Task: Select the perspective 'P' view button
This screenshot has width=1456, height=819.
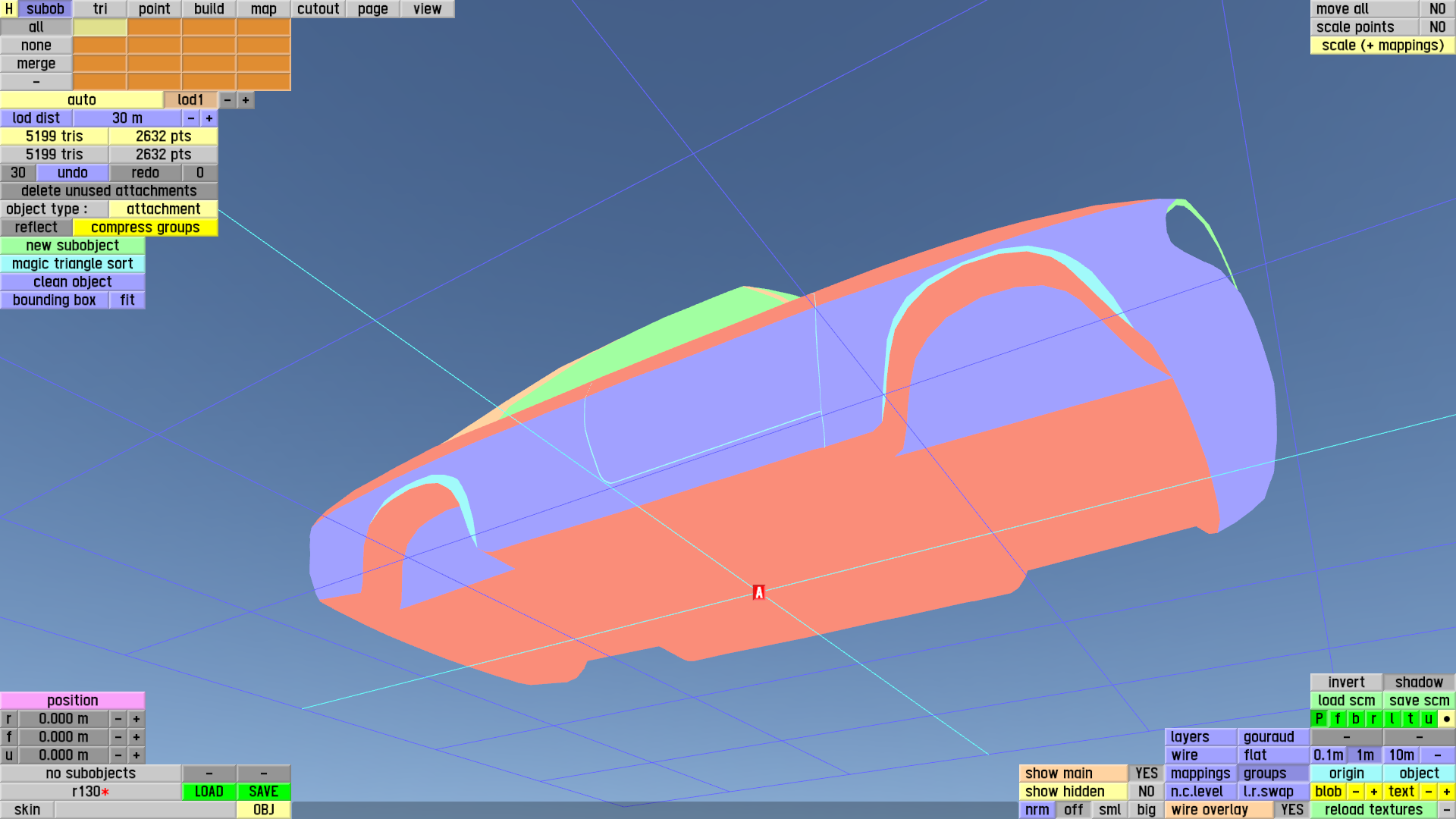Action: 1319,719
